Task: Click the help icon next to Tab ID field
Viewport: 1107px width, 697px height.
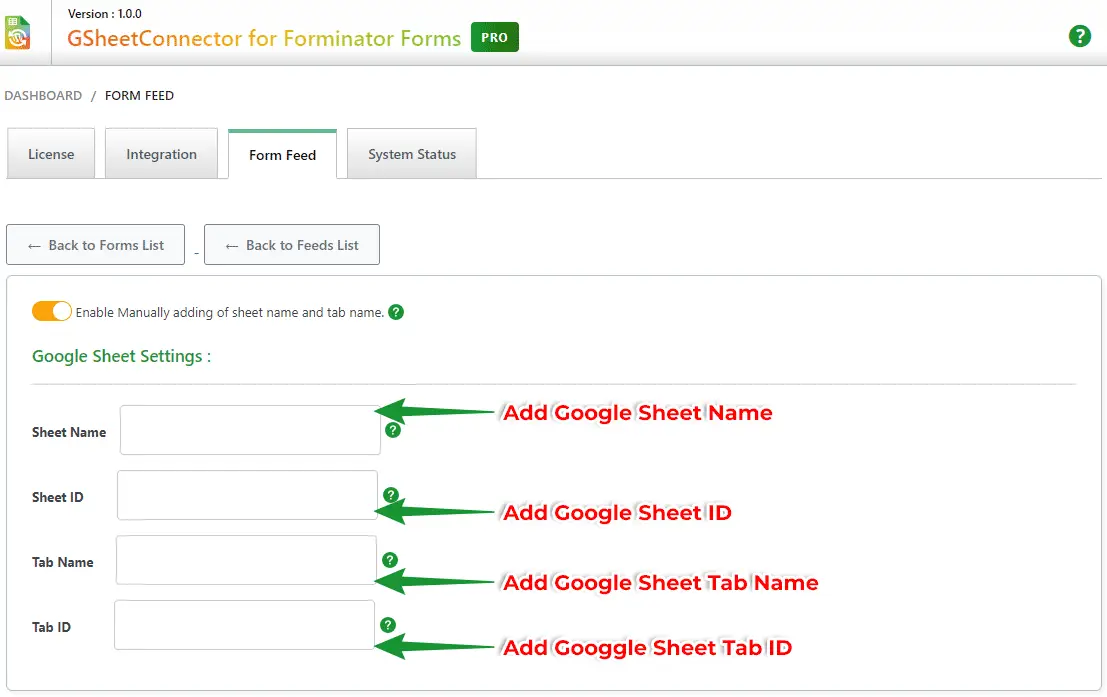Action: [388, 625]
